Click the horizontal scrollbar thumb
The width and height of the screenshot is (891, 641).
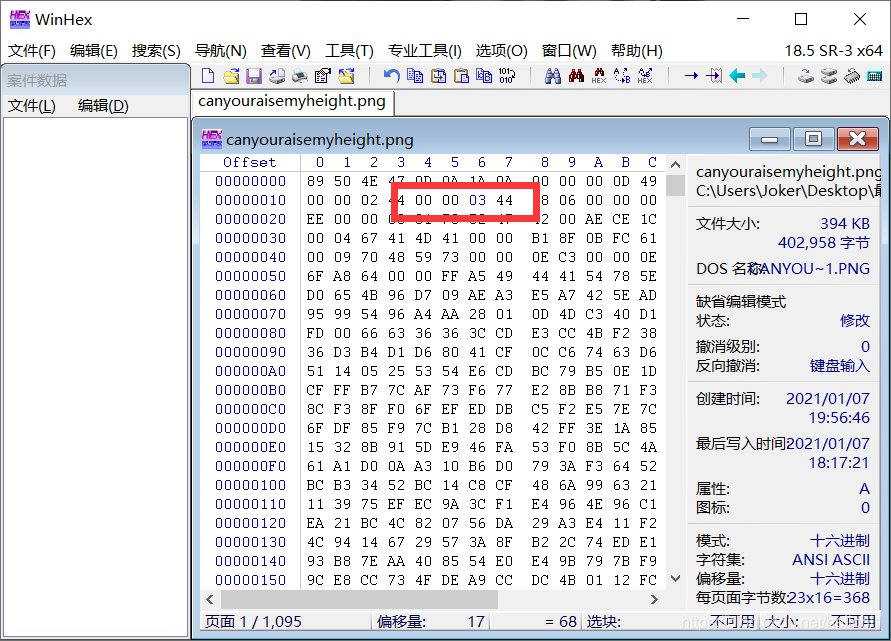[x=359, y=600]
